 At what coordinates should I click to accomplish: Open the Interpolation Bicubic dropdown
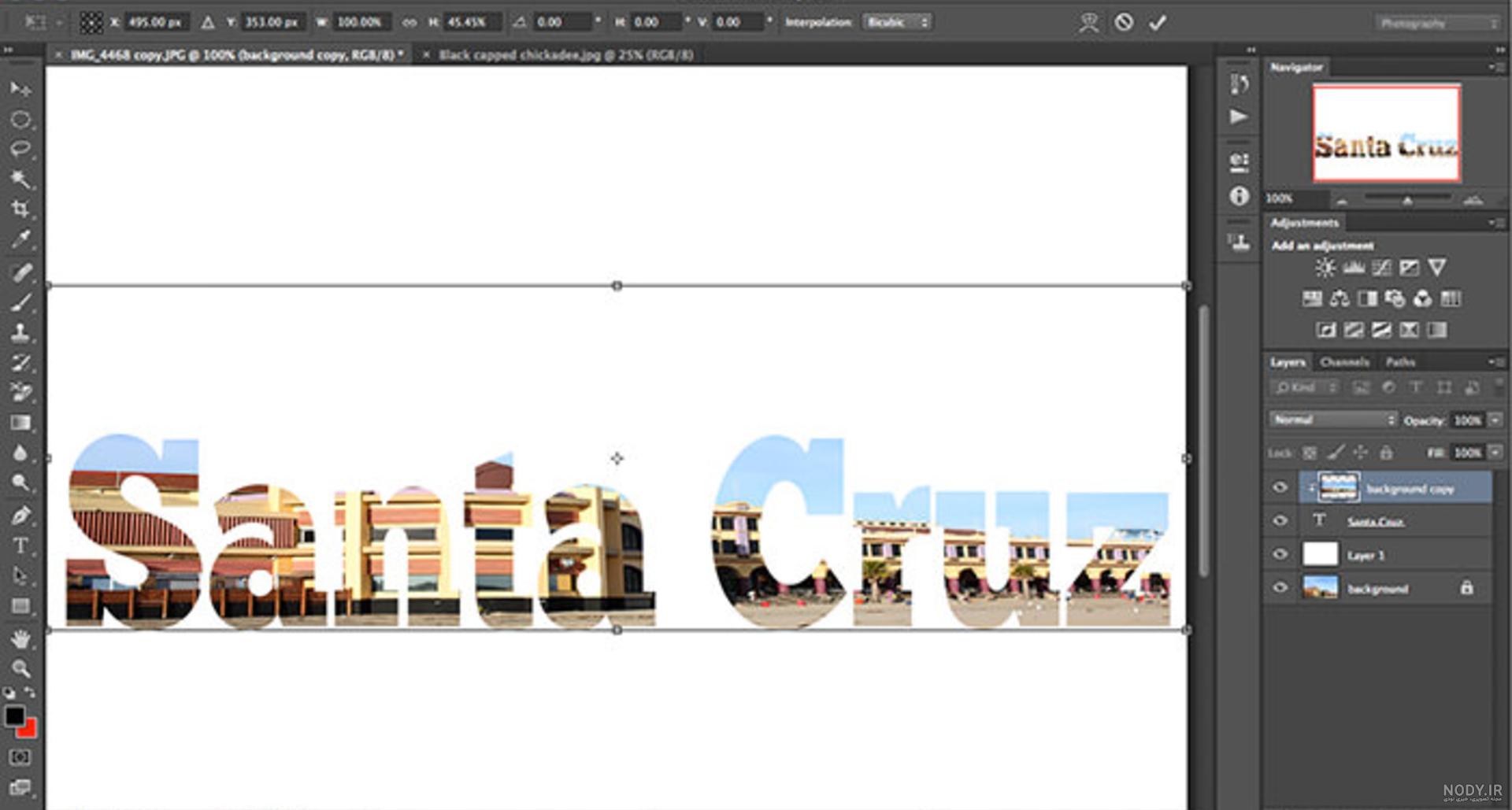[x=897, y=22]
